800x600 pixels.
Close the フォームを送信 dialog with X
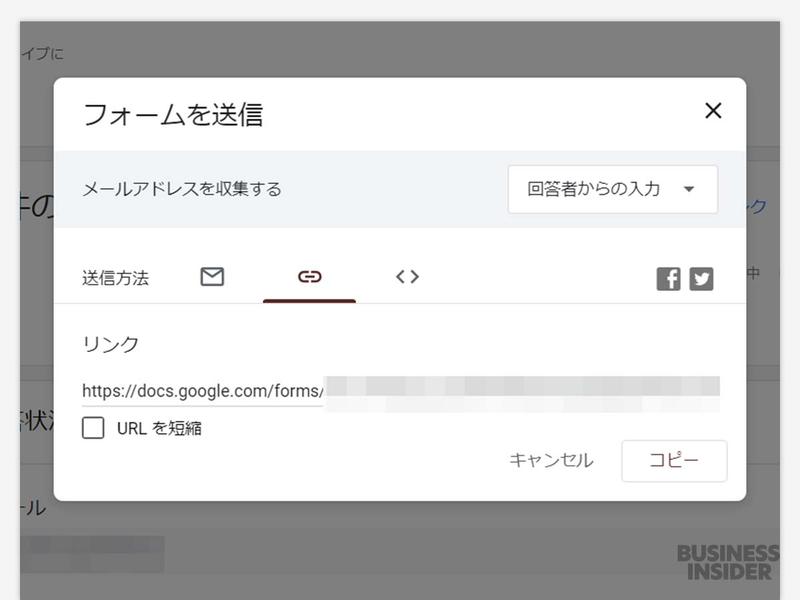tap(713, 110)
